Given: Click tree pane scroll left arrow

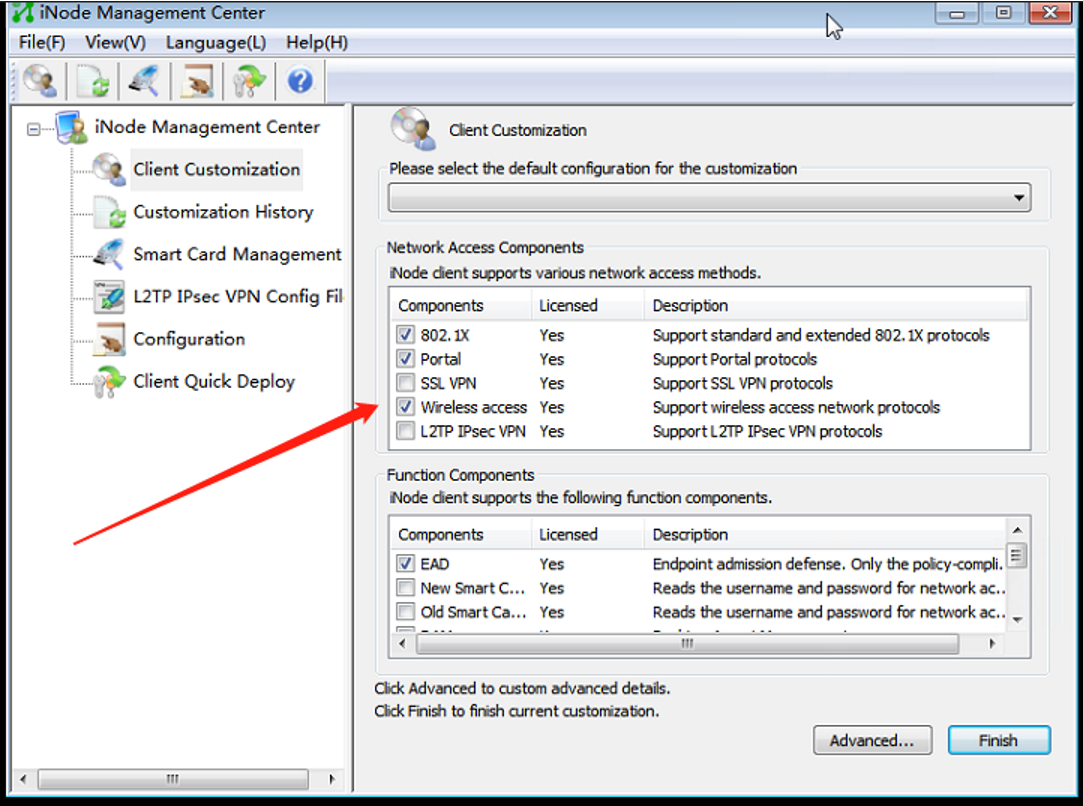Looking at the screenshot, I should pos(23,779).
